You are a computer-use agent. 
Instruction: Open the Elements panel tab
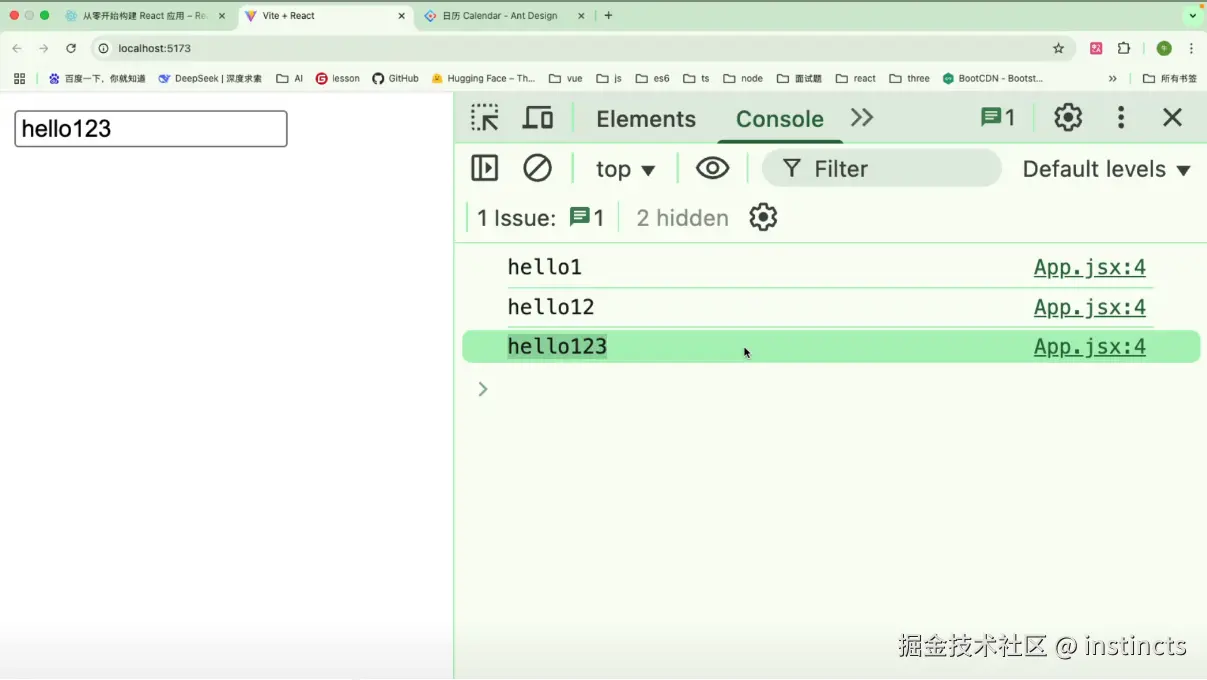pos(646,119)
